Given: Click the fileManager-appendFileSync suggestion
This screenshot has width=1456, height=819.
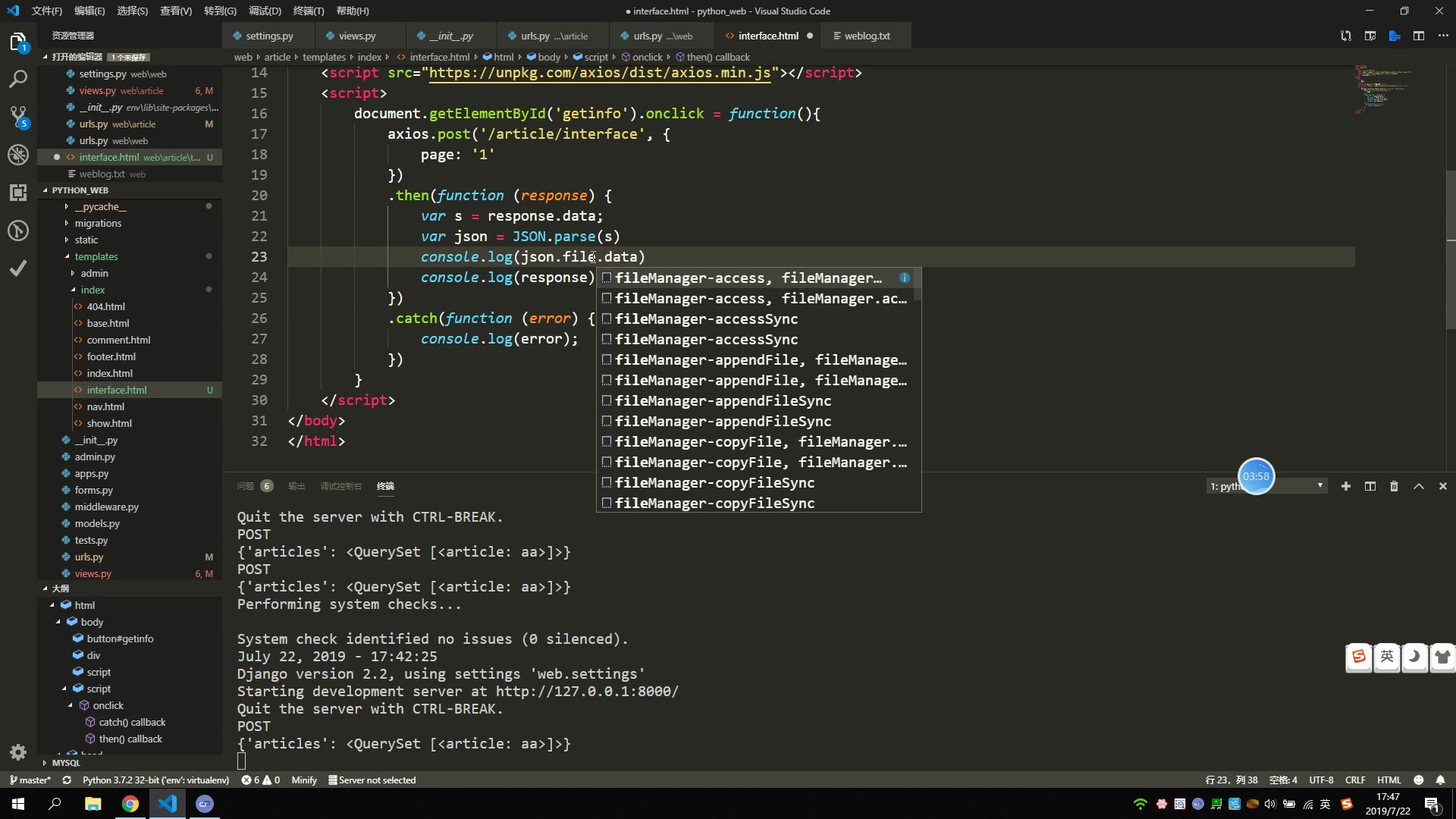Looking at the screenshot, I should coord(723,400).
